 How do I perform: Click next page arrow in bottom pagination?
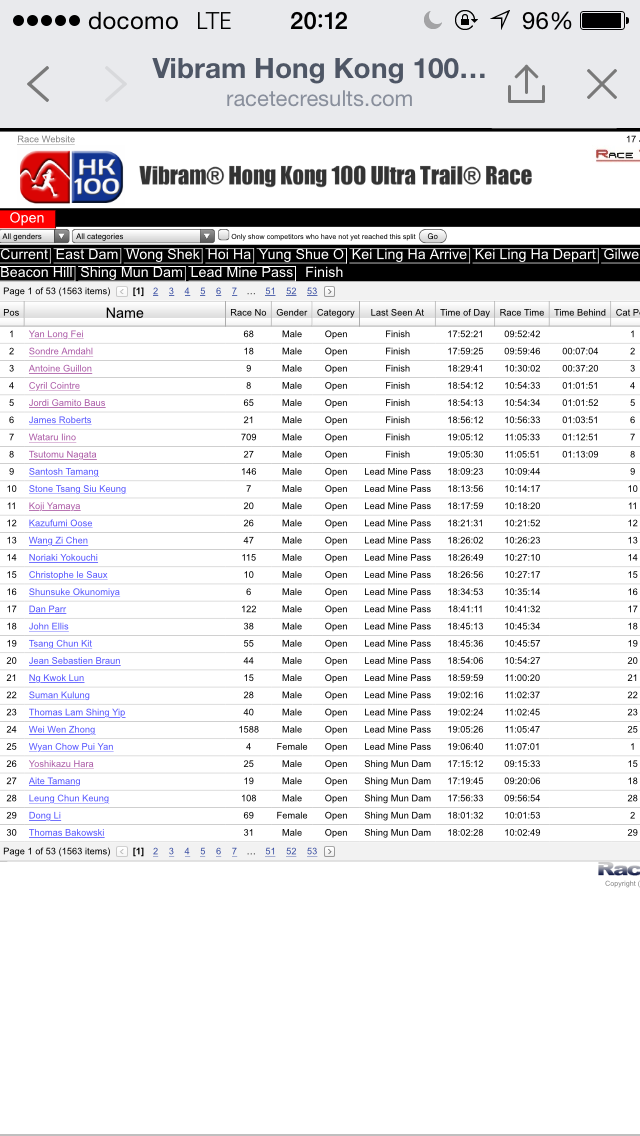(329, 851)
